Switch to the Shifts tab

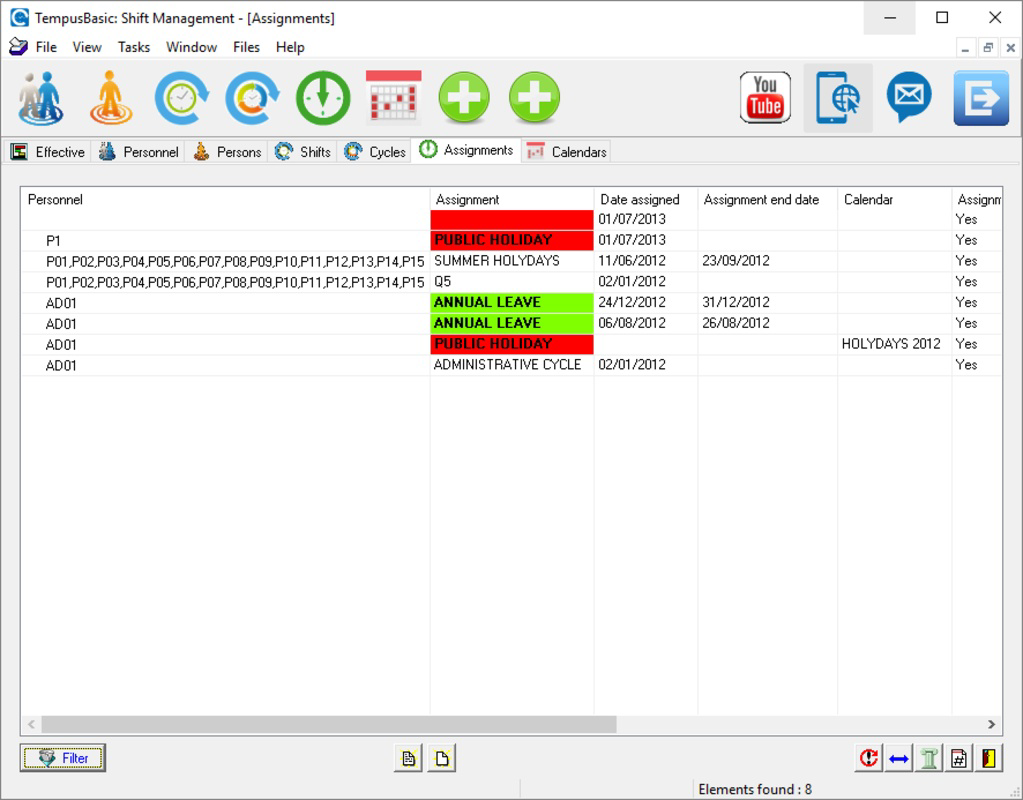tap(302, 152)
